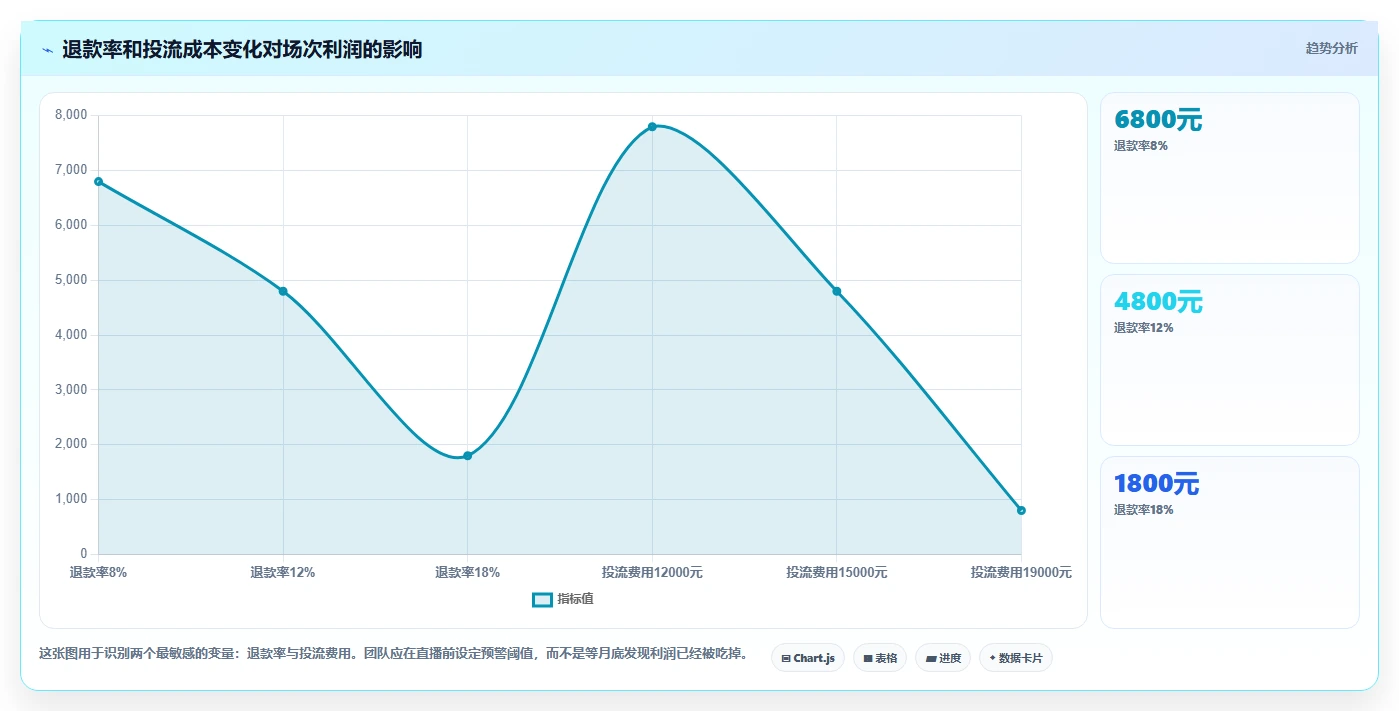Click the Chart.js tag chip
1399x711 pixels.
click(808, 658)
